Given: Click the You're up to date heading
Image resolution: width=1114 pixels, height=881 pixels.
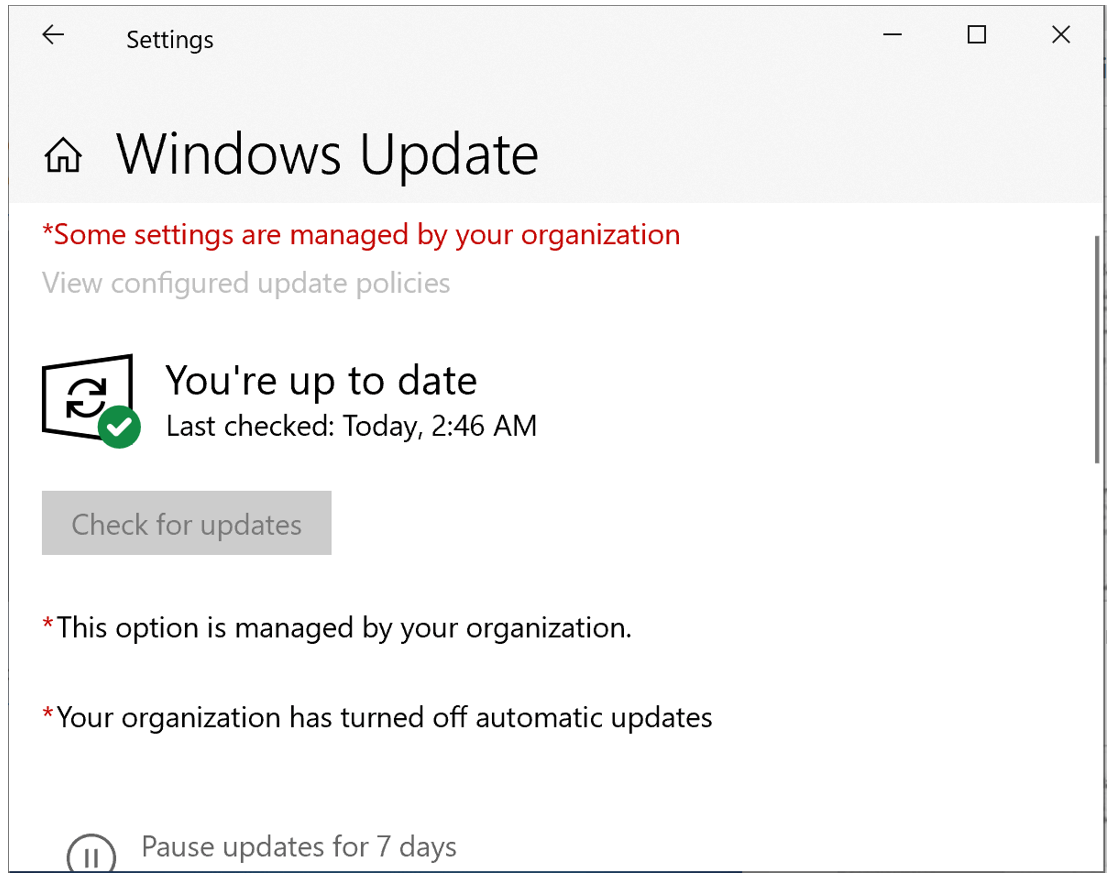Looking at the screenshot, I should pos(320,380).
